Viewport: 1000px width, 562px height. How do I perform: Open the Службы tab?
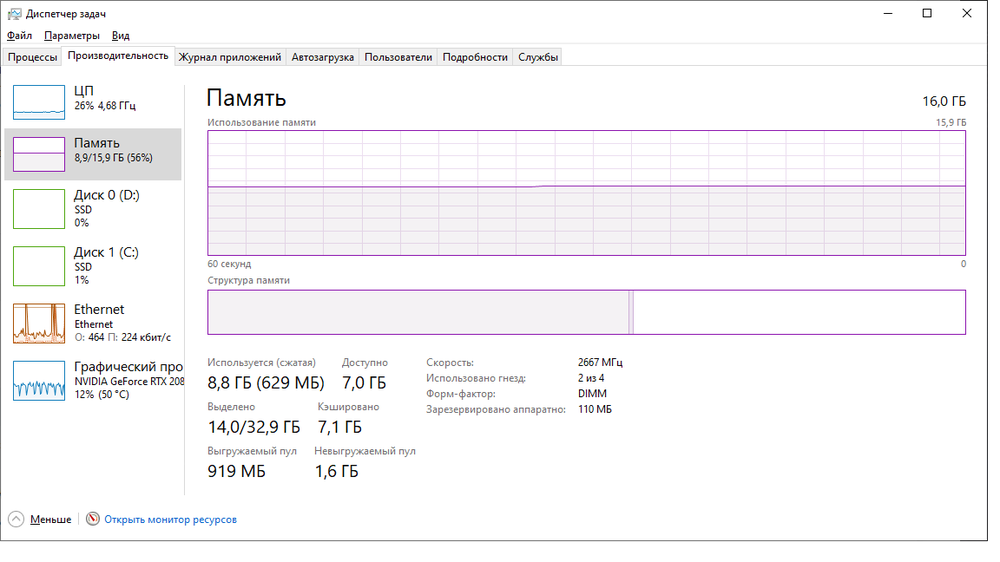(x=538, y=57)
